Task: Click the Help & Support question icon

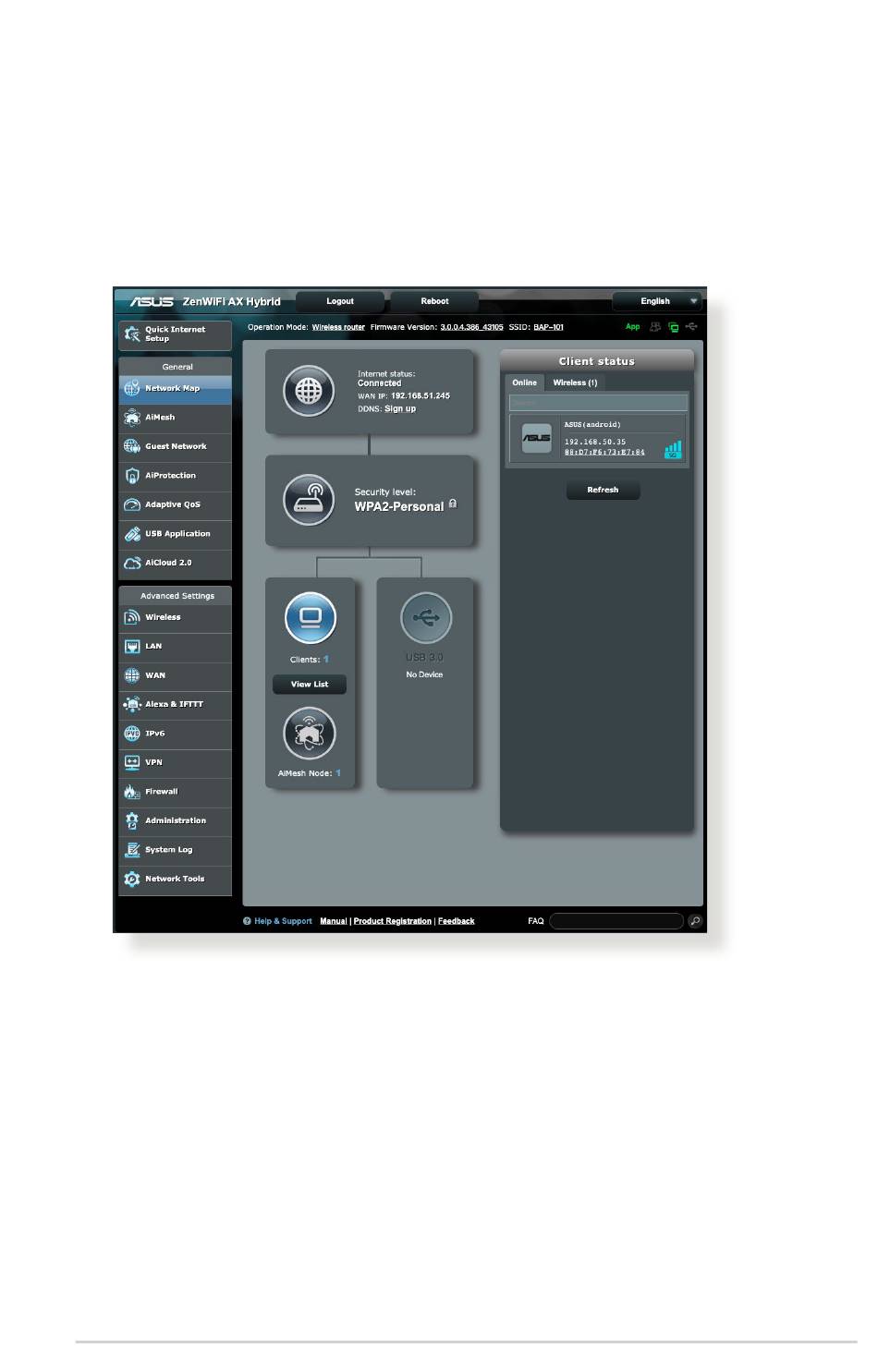Action: (x=248, y=922)
